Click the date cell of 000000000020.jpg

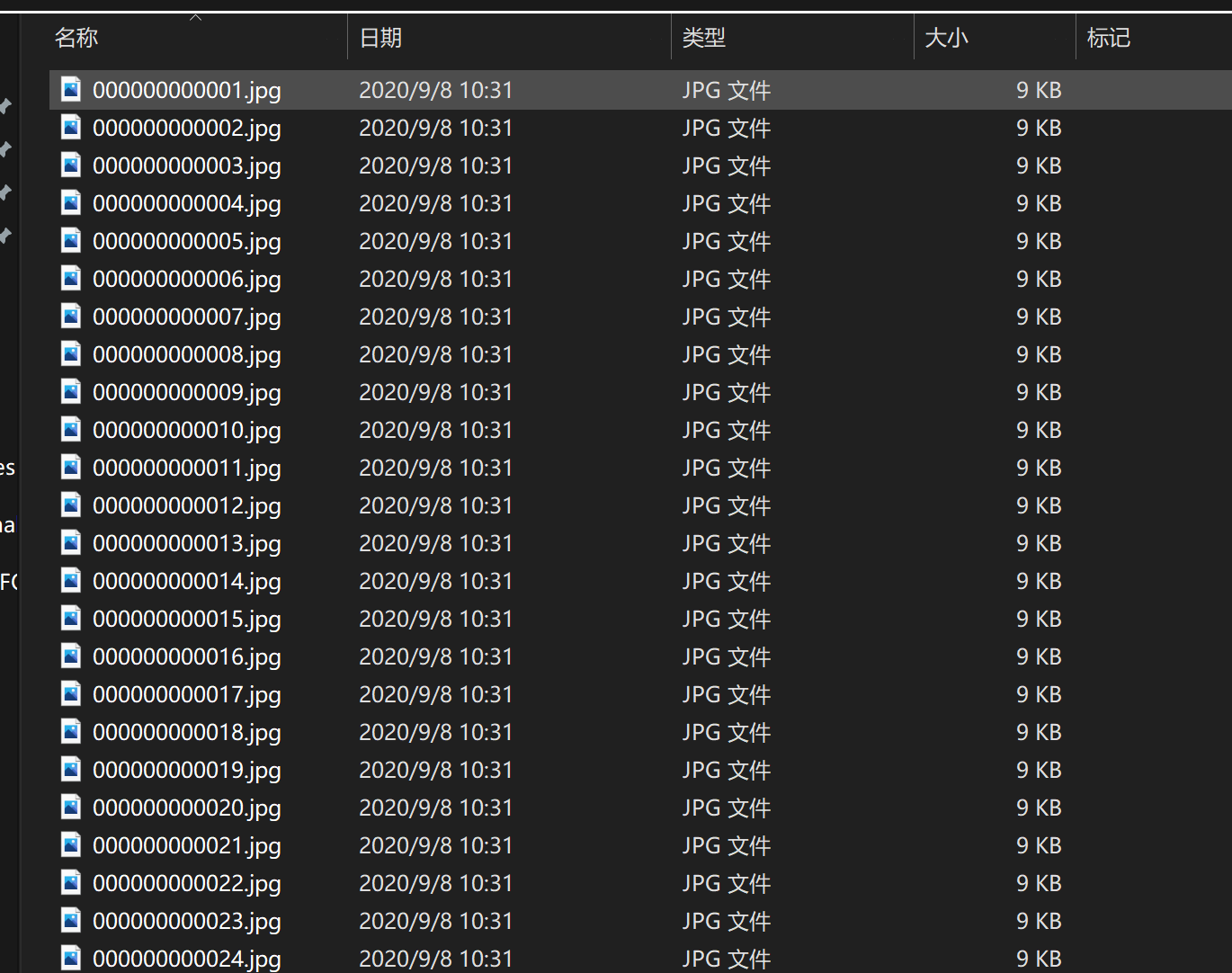(436, 808)
